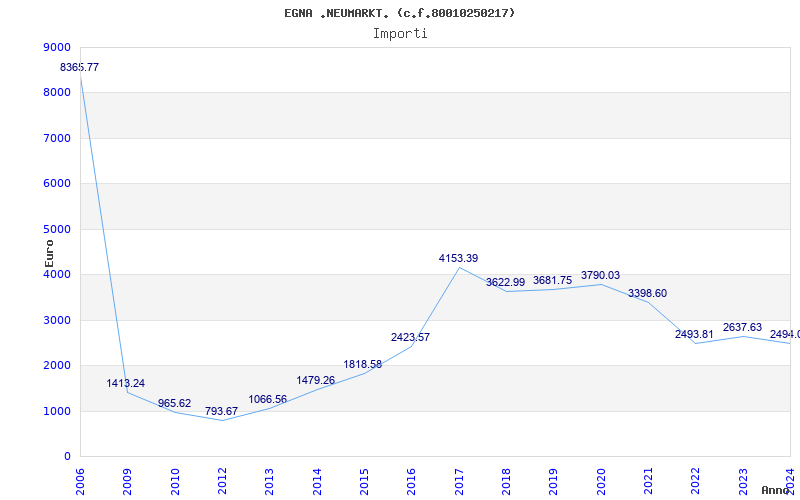The height and width of the screenshot is (500, 800).
Task: Select the 5000 y-axis tick label
Action: coord(58,229)
